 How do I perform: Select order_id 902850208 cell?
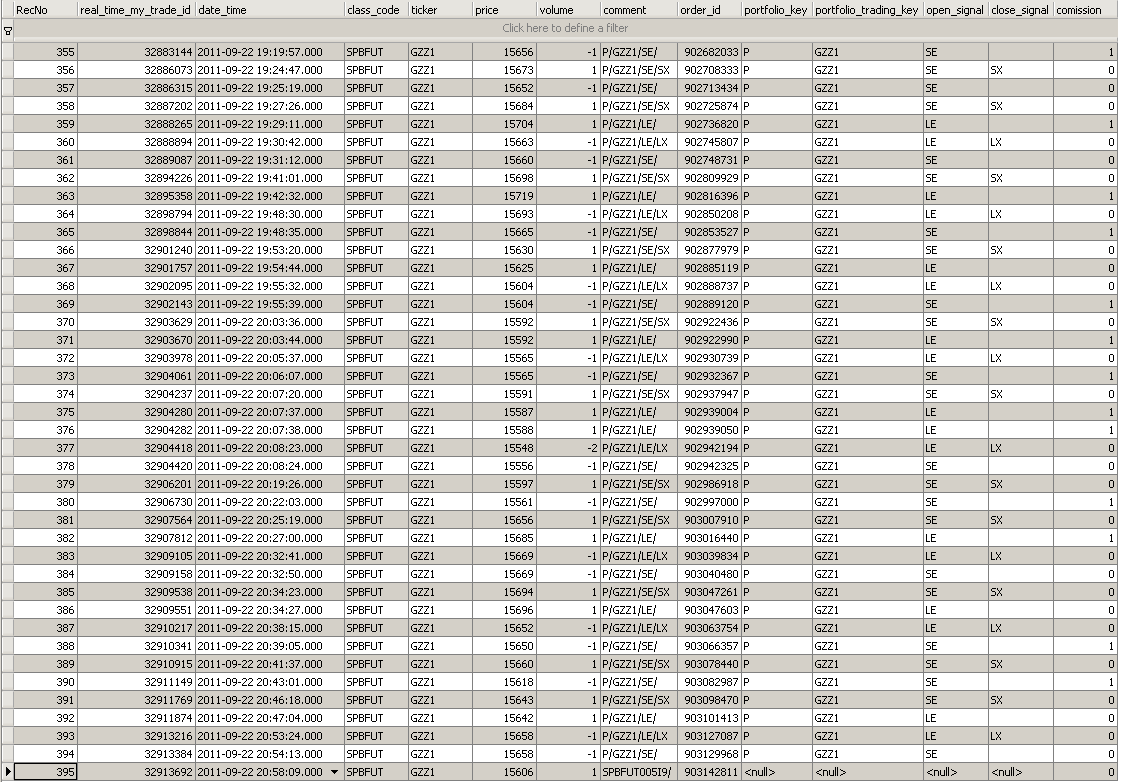coord(709,214)
